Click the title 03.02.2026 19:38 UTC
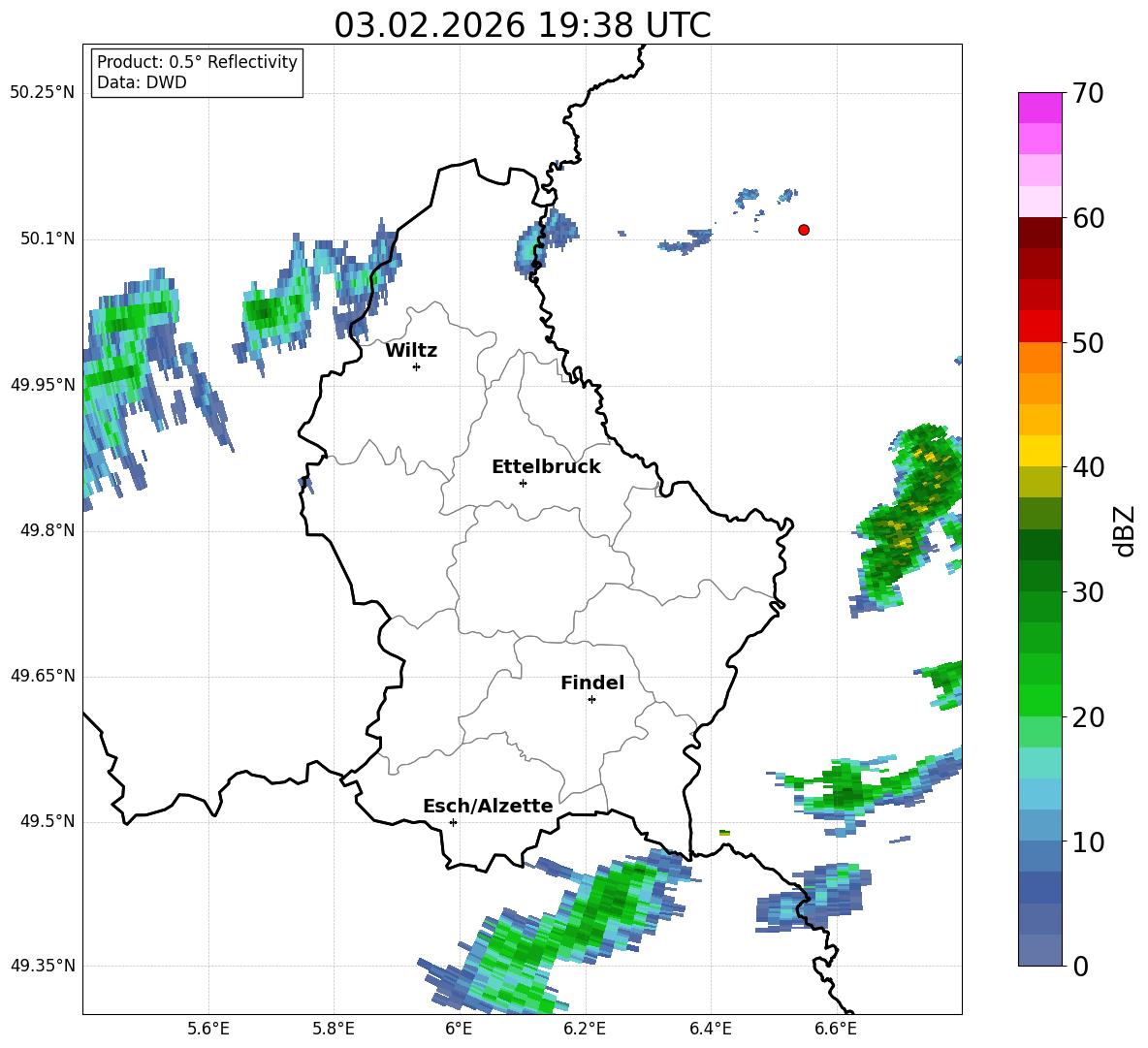This screenshot has width=1148, height=1048. point(523,25)
